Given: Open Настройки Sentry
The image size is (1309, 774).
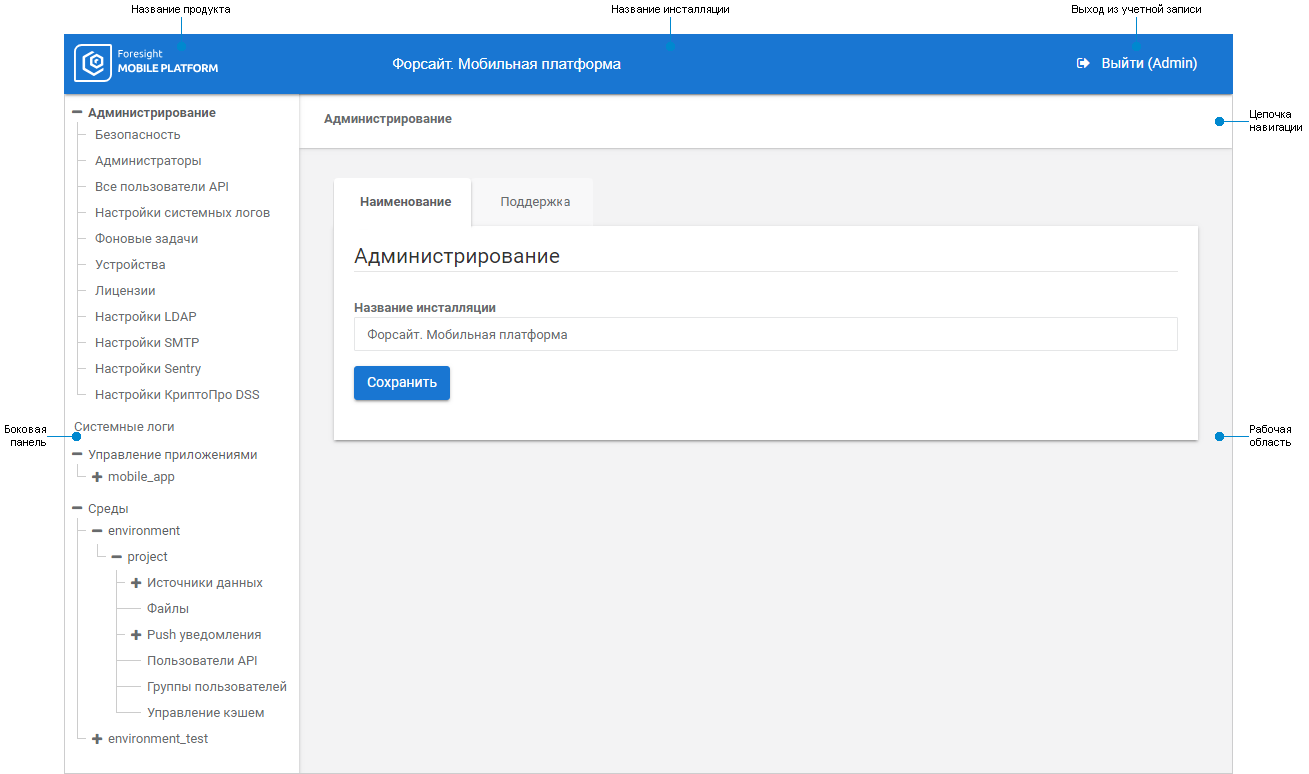Looking at the screenshot, I should tap(148, 369).
